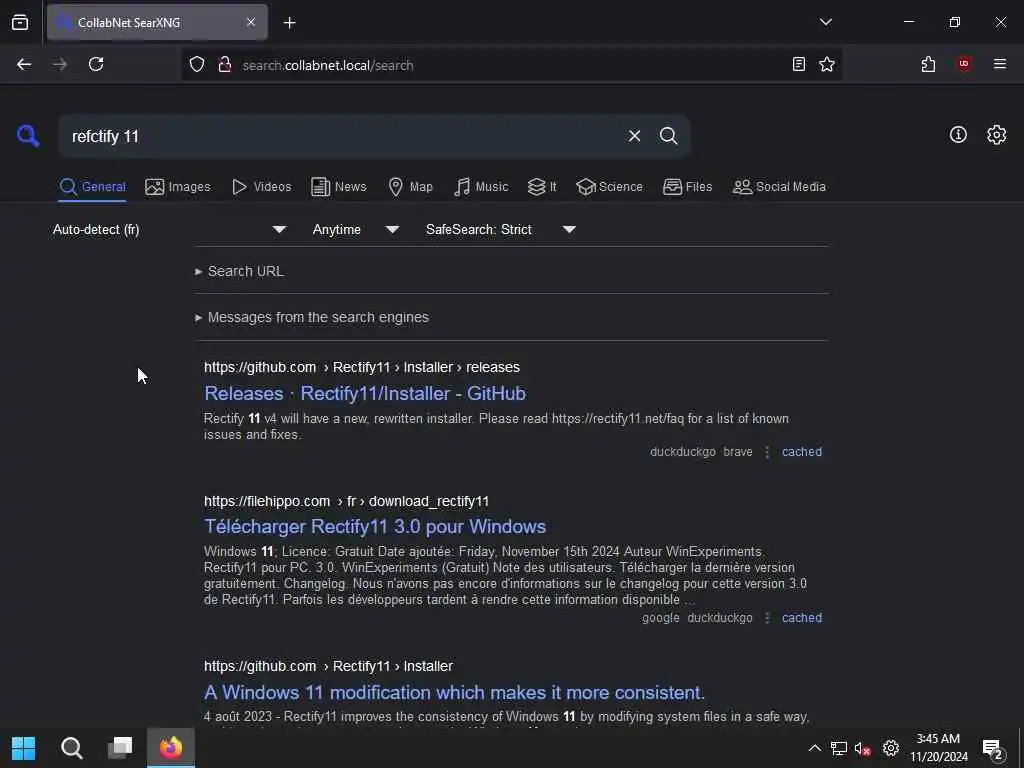Toggle reader view icon
The image size is (1024, 768).
[799, 64]
